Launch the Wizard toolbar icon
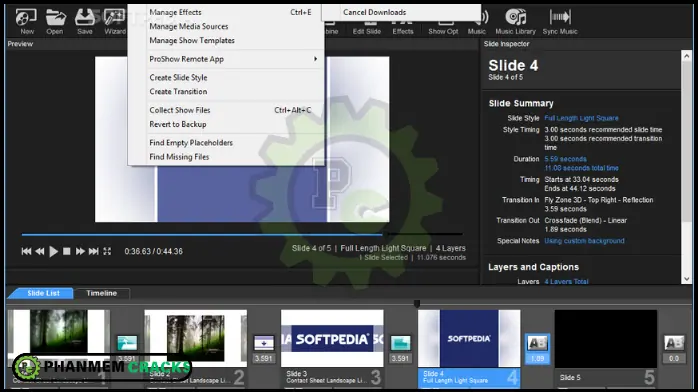 pos(115,21)
